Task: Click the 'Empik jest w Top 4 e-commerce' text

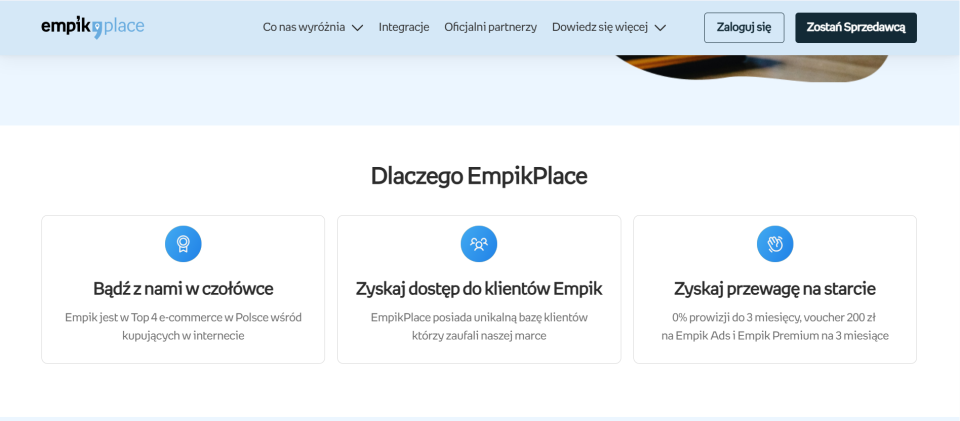Action: (183, 326)
